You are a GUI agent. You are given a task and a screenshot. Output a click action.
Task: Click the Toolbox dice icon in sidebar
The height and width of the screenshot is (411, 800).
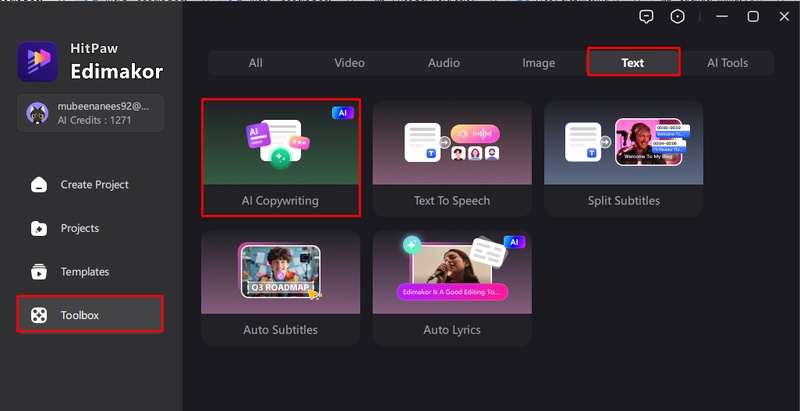coord(39,315)
